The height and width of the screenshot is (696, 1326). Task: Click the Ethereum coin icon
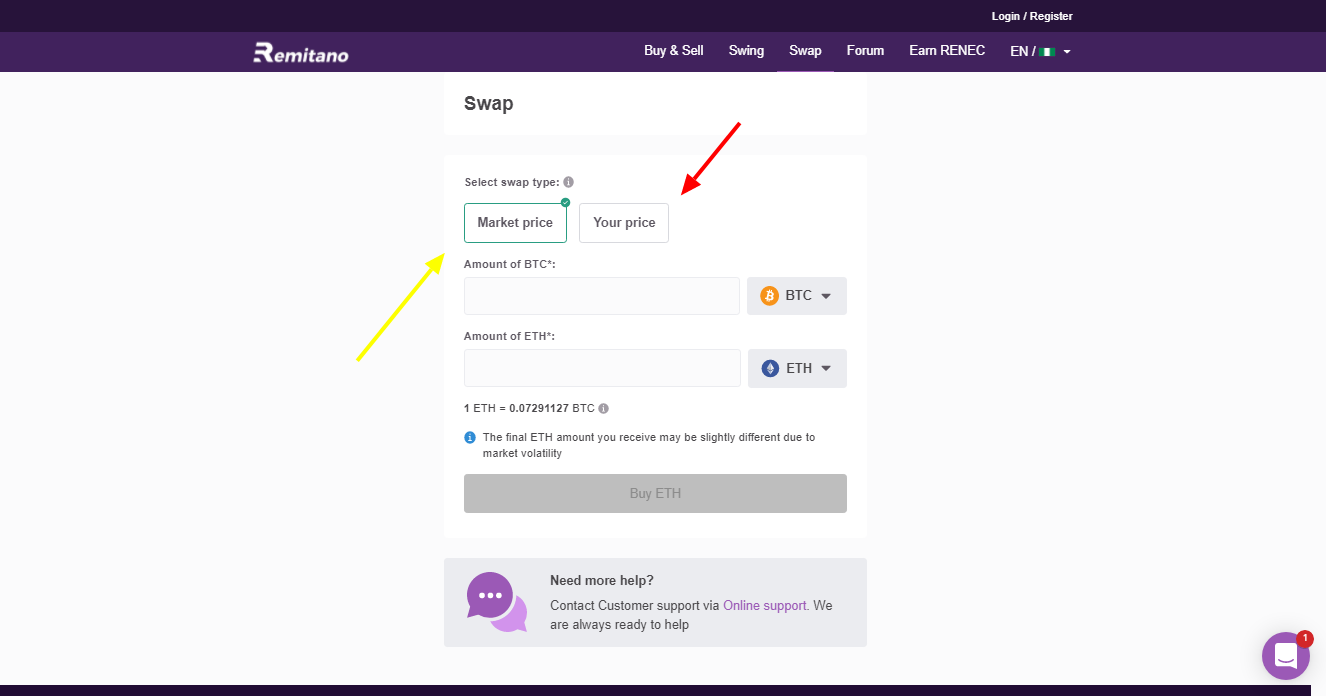(x=770, y=368)
